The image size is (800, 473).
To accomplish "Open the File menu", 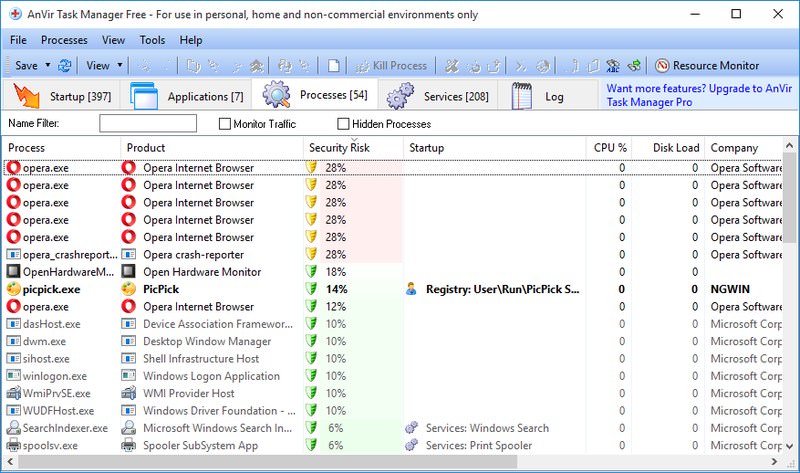I will coord(18,40).
